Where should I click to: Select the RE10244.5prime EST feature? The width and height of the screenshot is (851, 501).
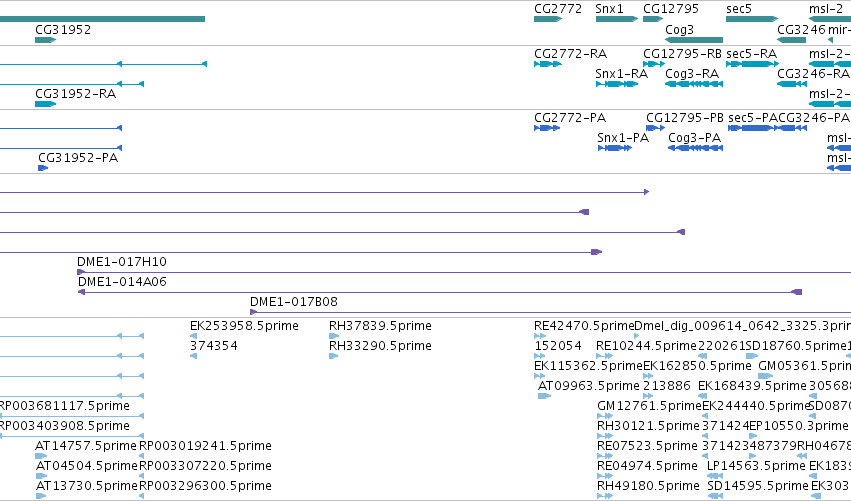[604, 356]
